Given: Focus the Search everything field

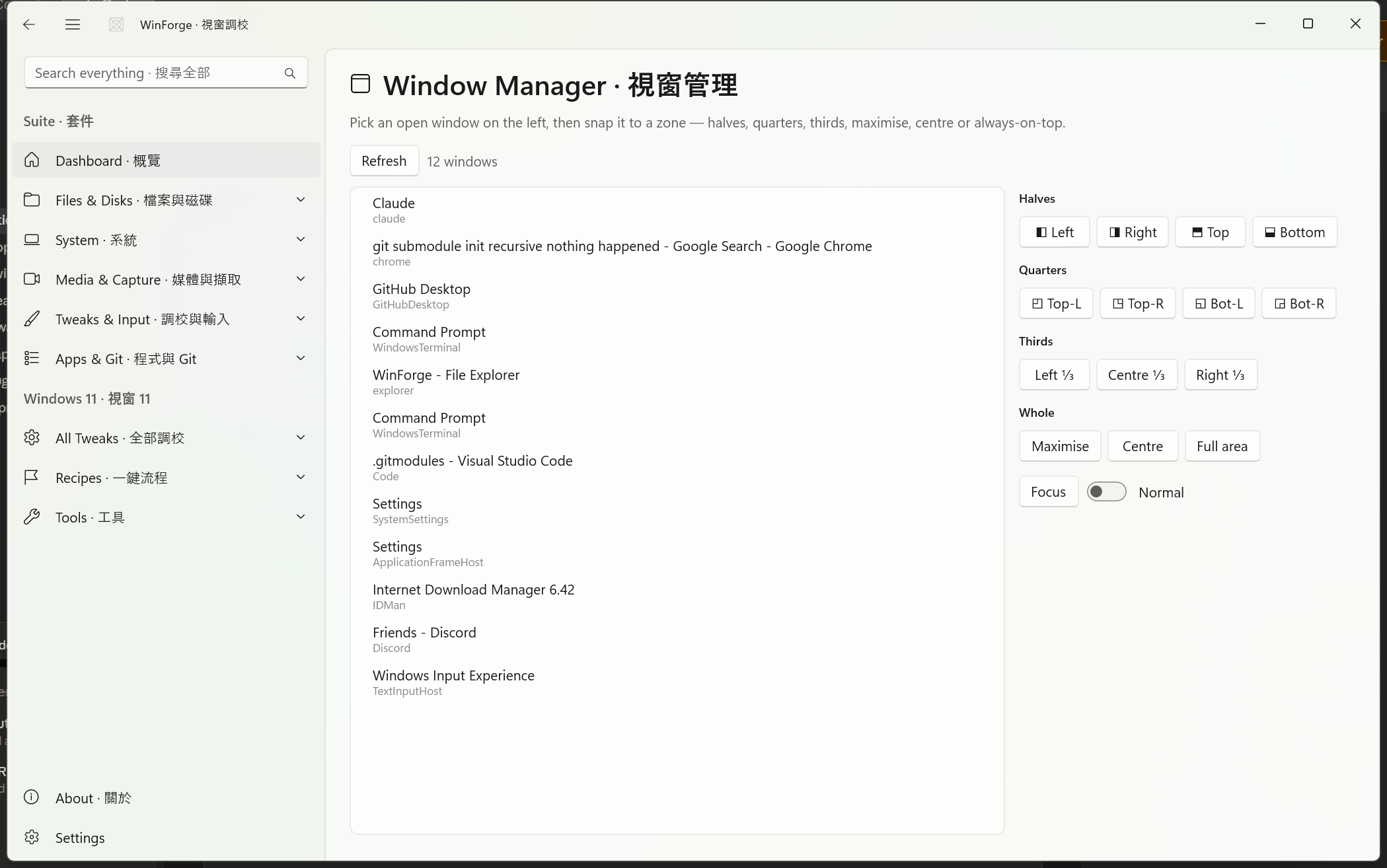Looking at the screenshot, I should [166, 73].
